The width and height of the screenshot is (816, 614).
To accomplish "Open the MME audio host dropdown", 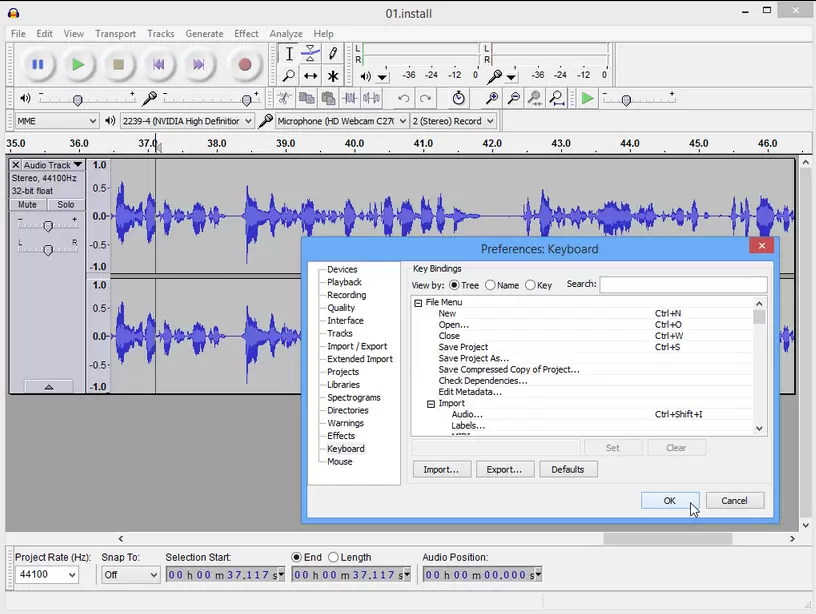I will [x=57, y=121].
